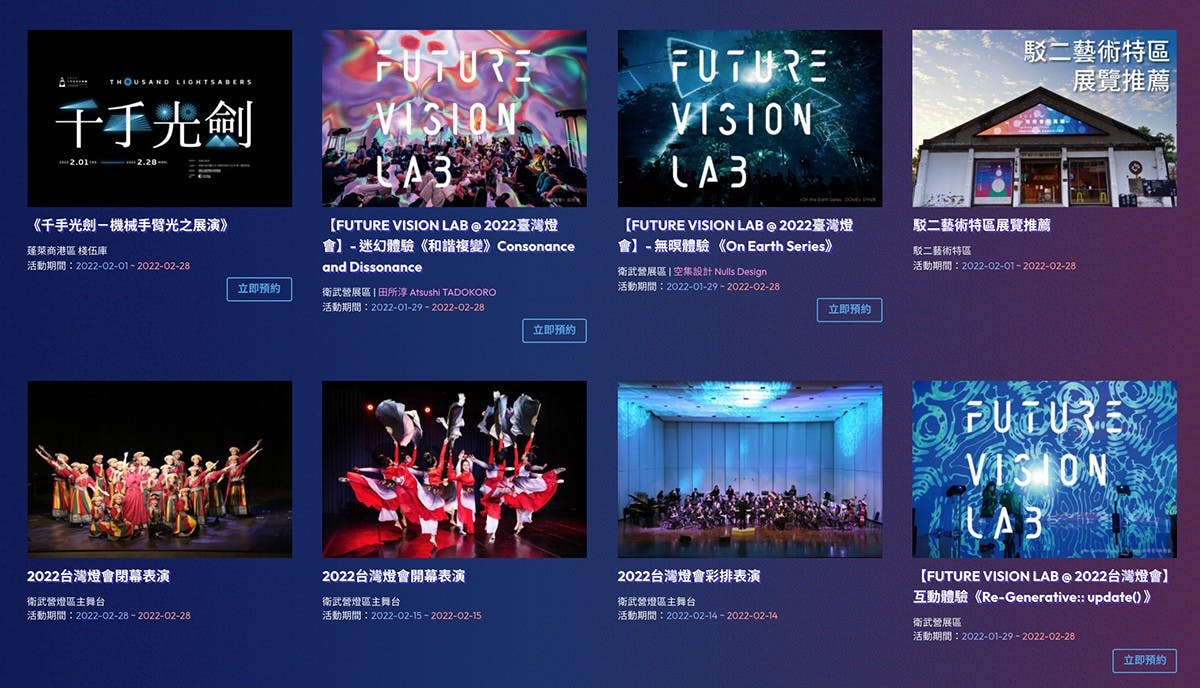Open 《千手光劍－機械手臂光之展演》 title link

click(x=129, y=225)
